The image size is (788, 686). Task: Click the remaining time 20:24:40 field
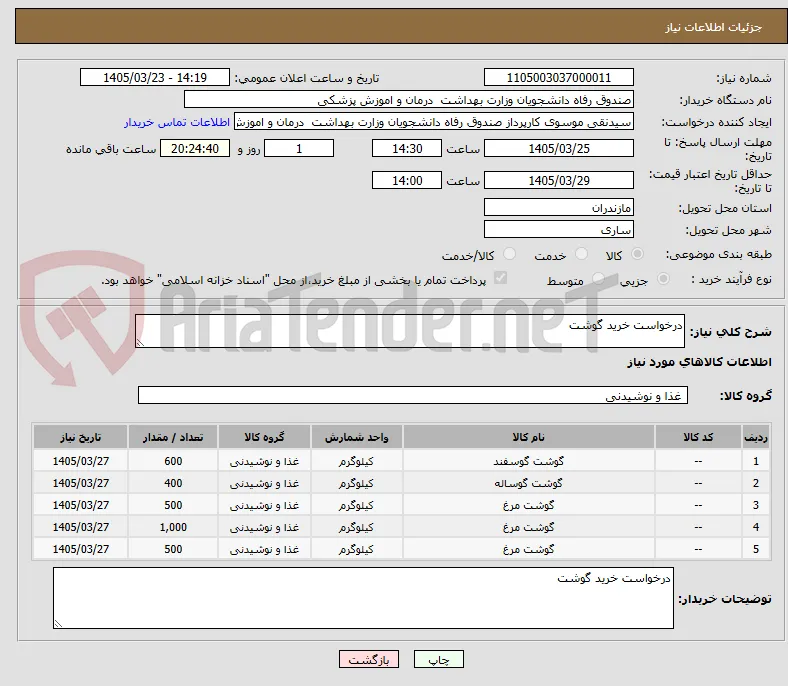pos(195,149)
